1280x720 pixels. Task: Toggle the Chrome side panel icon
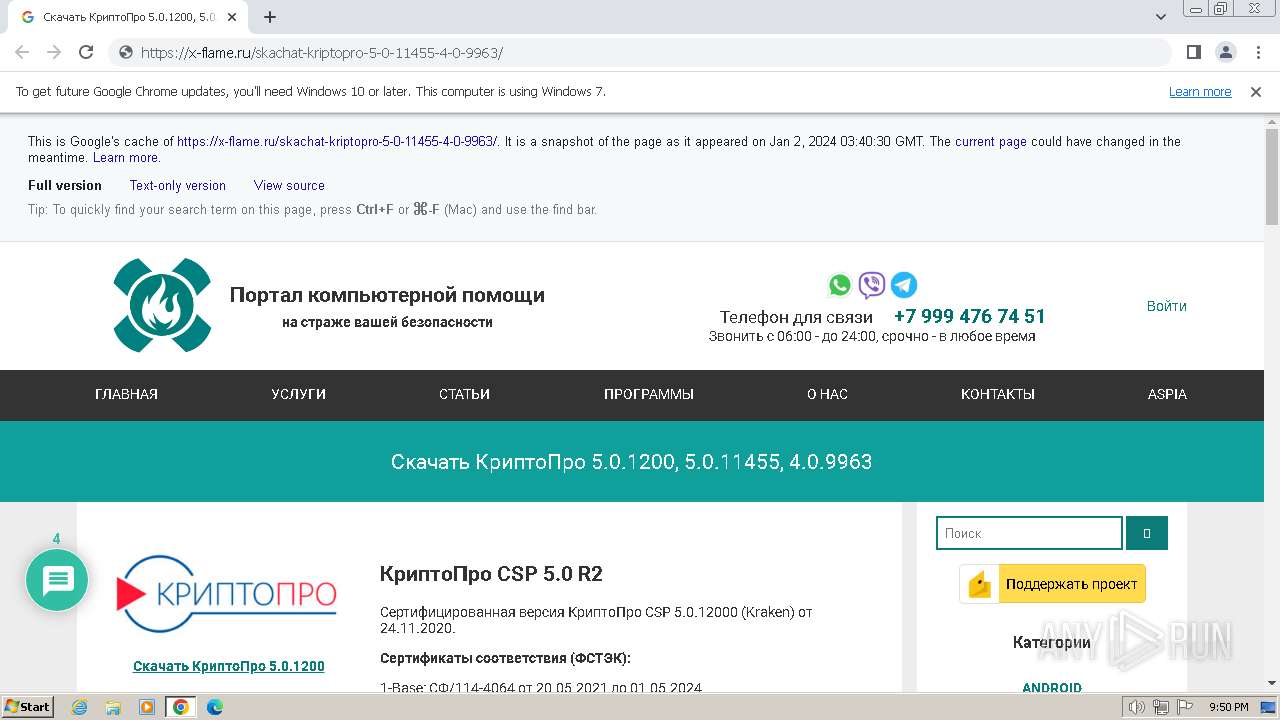pyautogui.click(x=1194, y=52)
